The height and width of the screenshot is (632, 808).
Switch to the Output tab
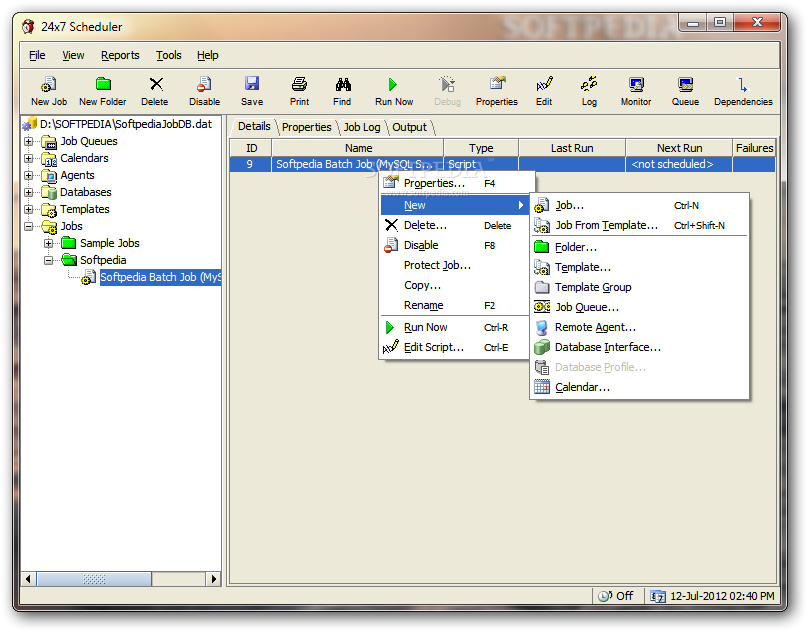point(410,127)
